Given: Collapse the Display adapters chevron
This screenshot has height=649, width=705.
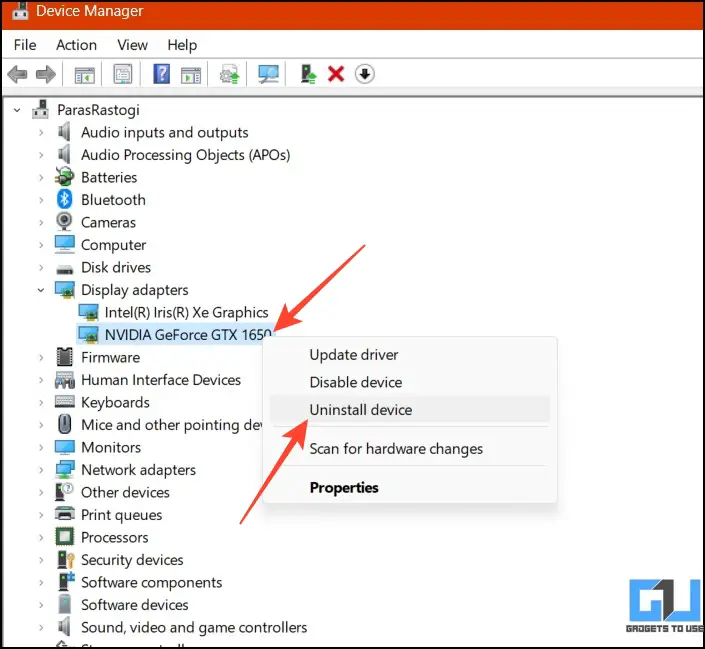Looking at the screenshot, I should tap(41, 290).
